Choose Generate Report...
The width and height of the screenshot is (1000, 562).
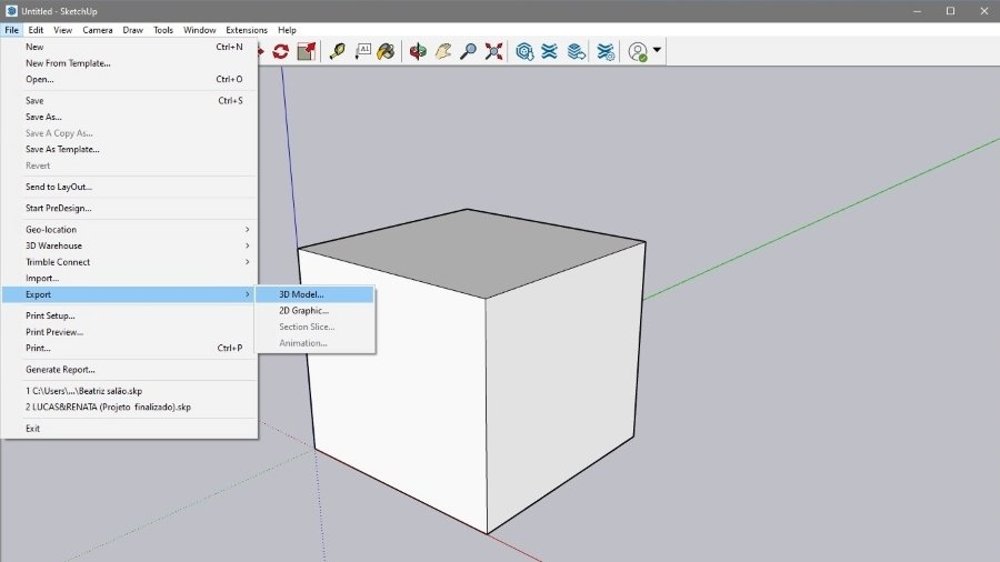point(129,369)
